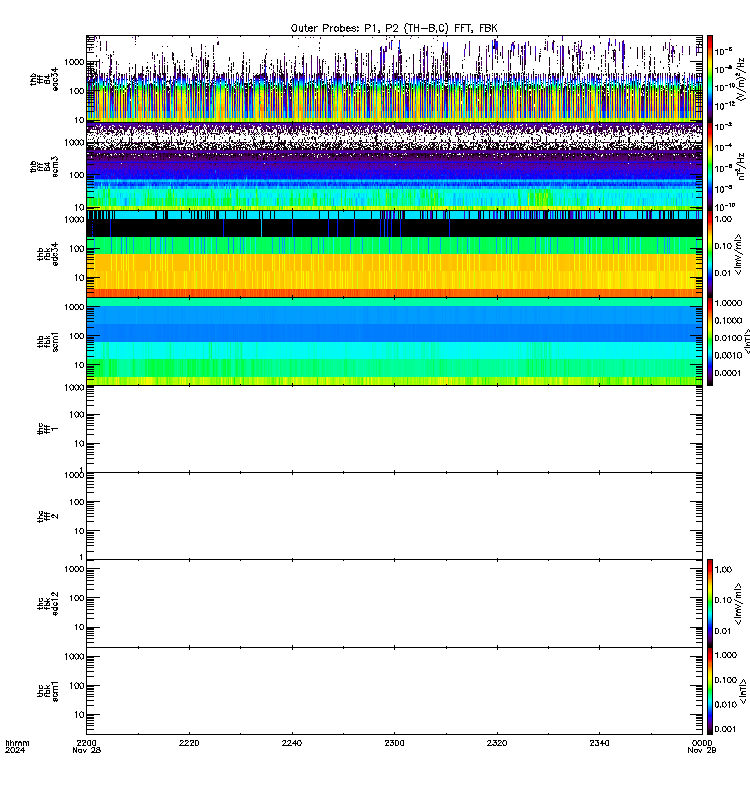Click the 'hhmm' axis unit label

17,743
